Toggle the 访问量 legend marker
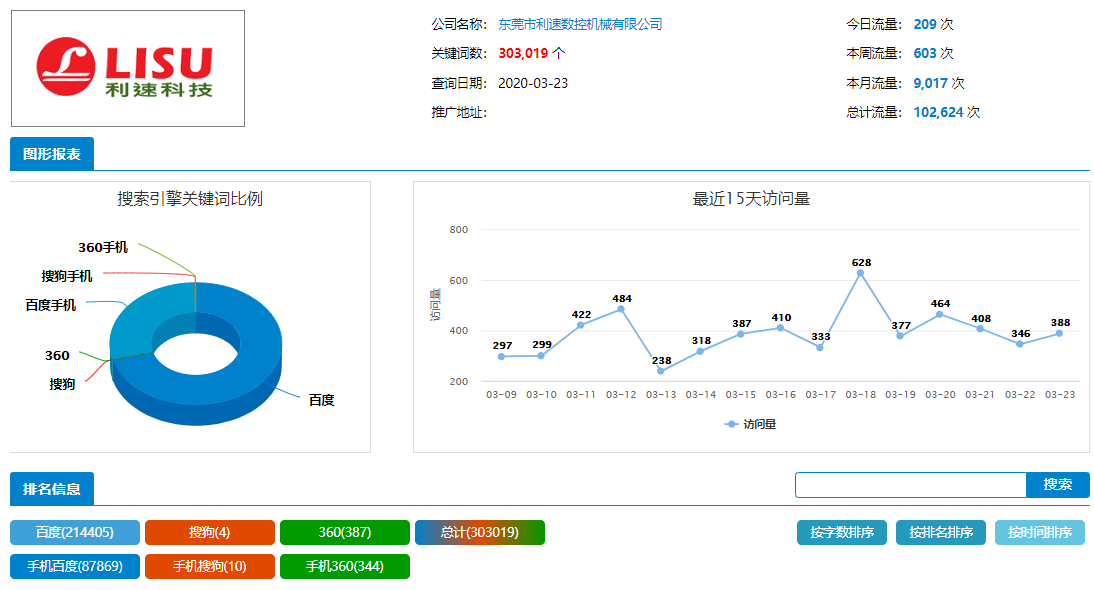Screen dimensions: 1094x590 [731, 424]
